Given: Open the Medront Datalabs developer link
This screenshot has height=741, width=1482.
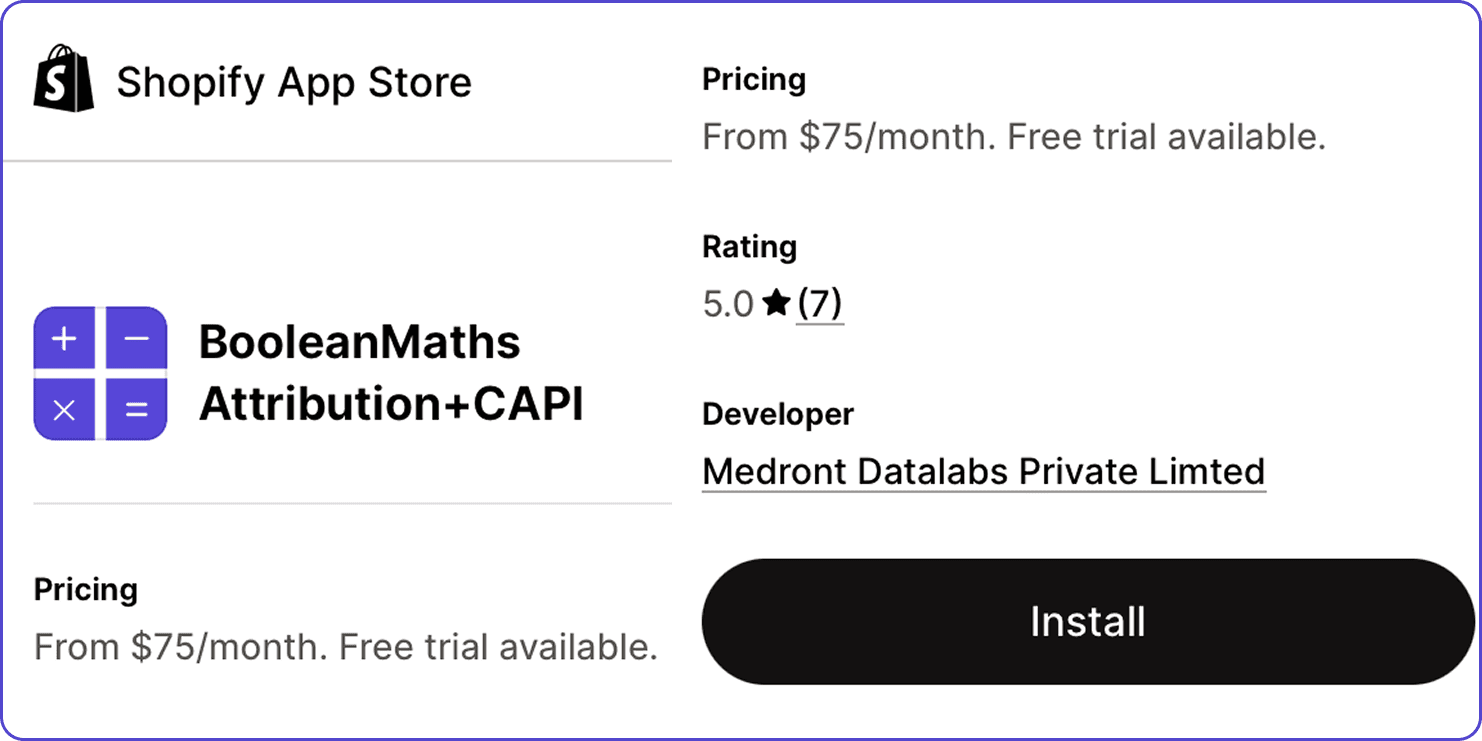Looking at the screenshot, I should coord(983,470).
